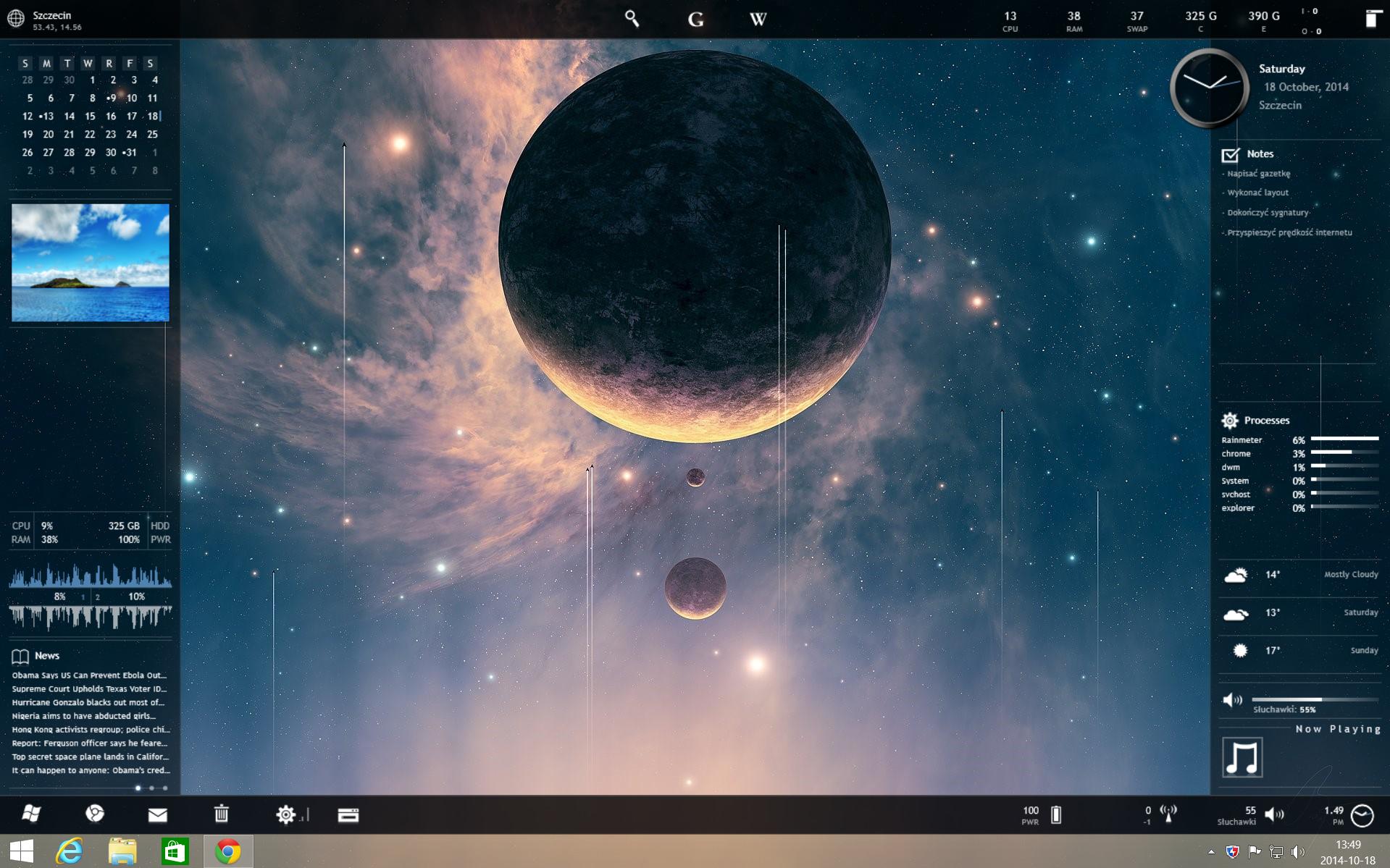Click the analog clock widget
The image size is (1390, 868).
point(1209,88)
